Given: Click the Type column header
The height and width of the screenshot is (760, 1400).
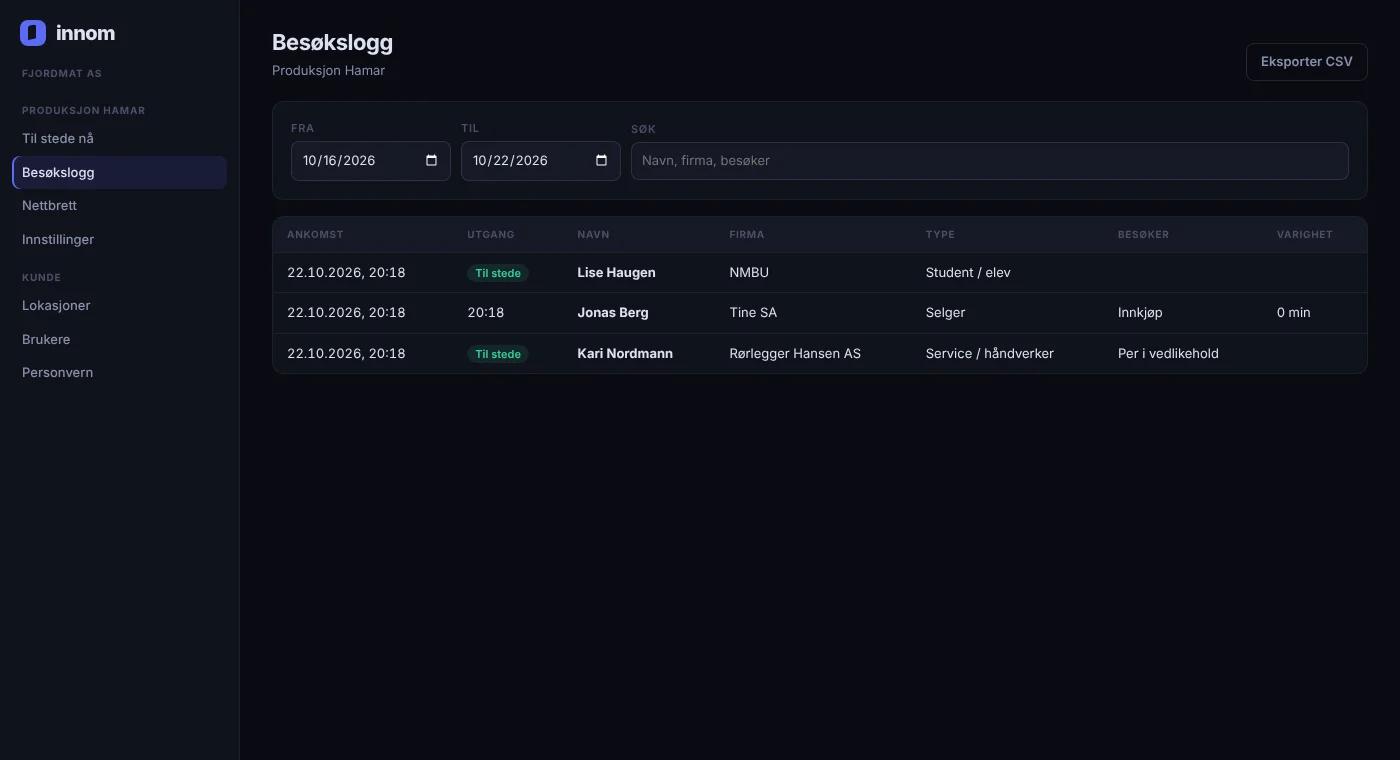Looking at the screenshot, I should click(940, 235).
